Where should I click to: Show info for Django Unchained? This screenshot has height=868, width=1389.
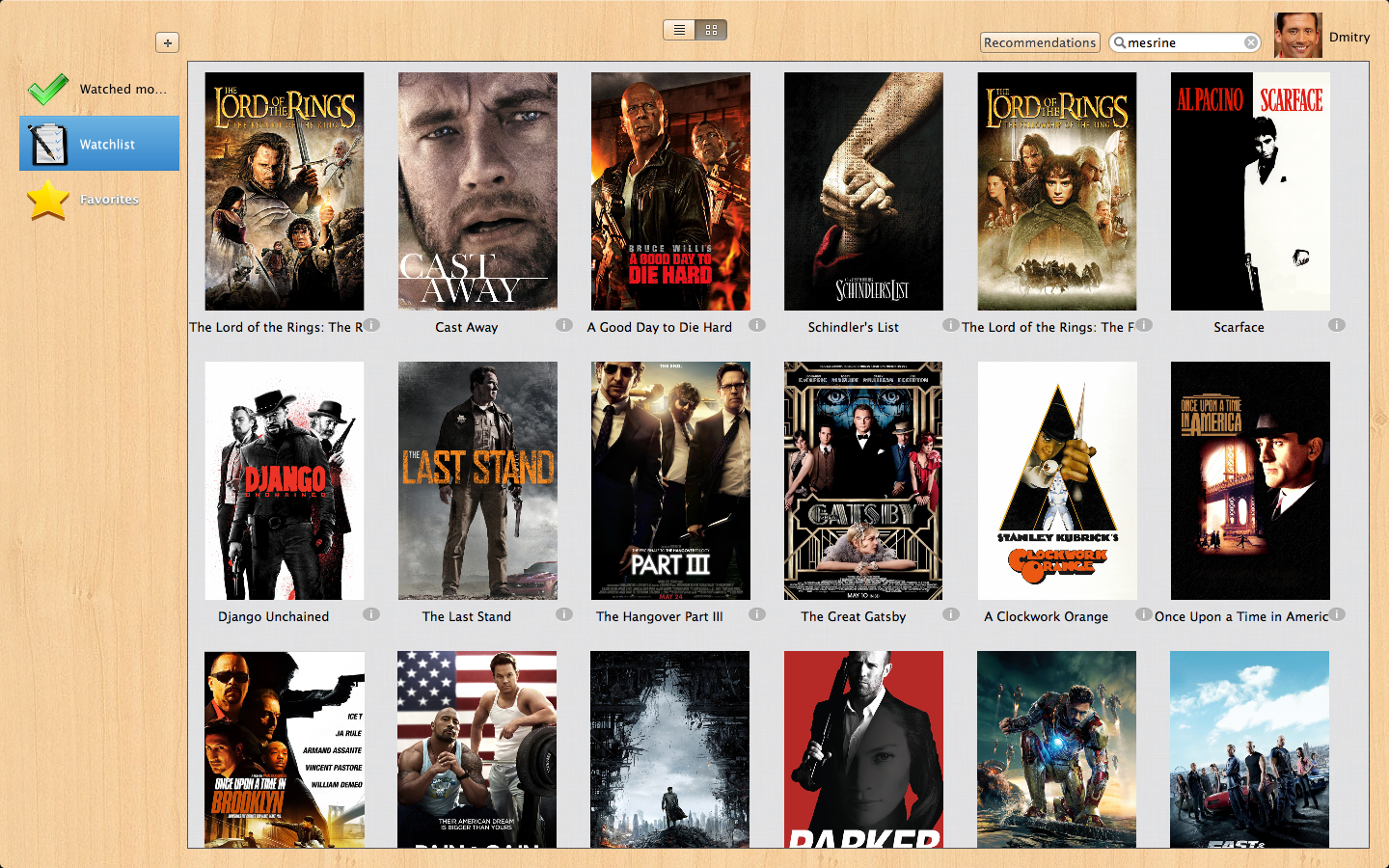point(371,614)
